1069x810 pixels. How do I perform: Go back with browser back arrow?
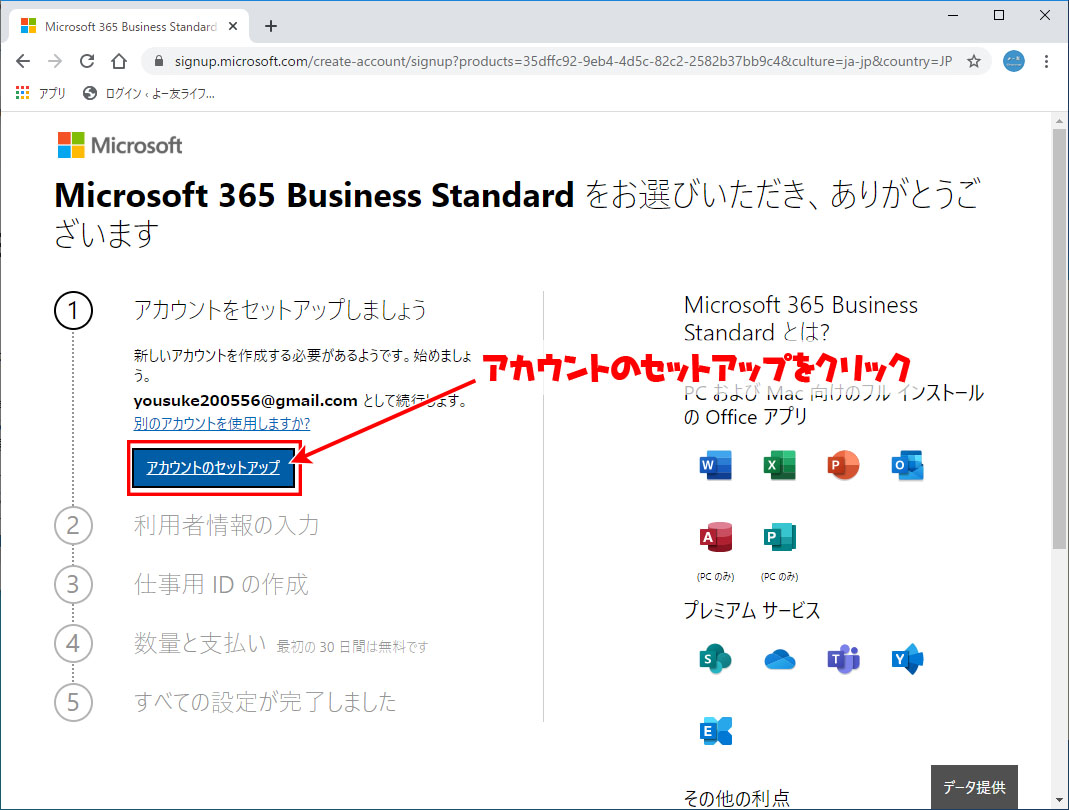tap(23, 61)
